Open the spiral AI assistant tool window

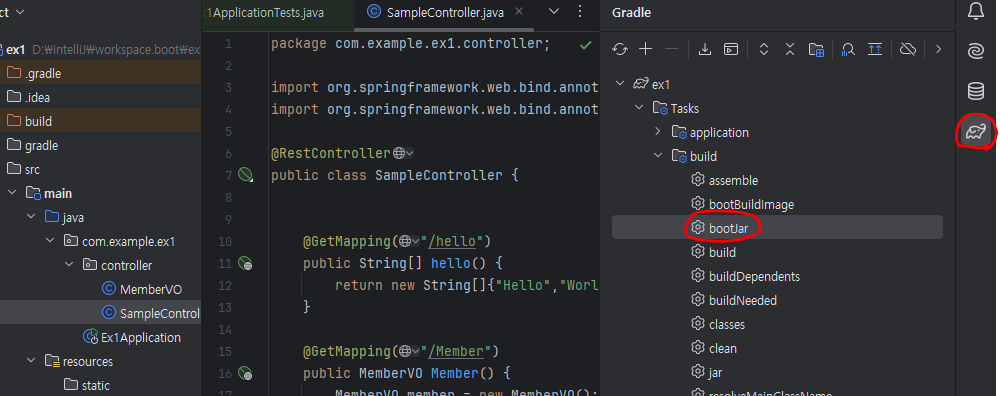(x=976, y=51)
